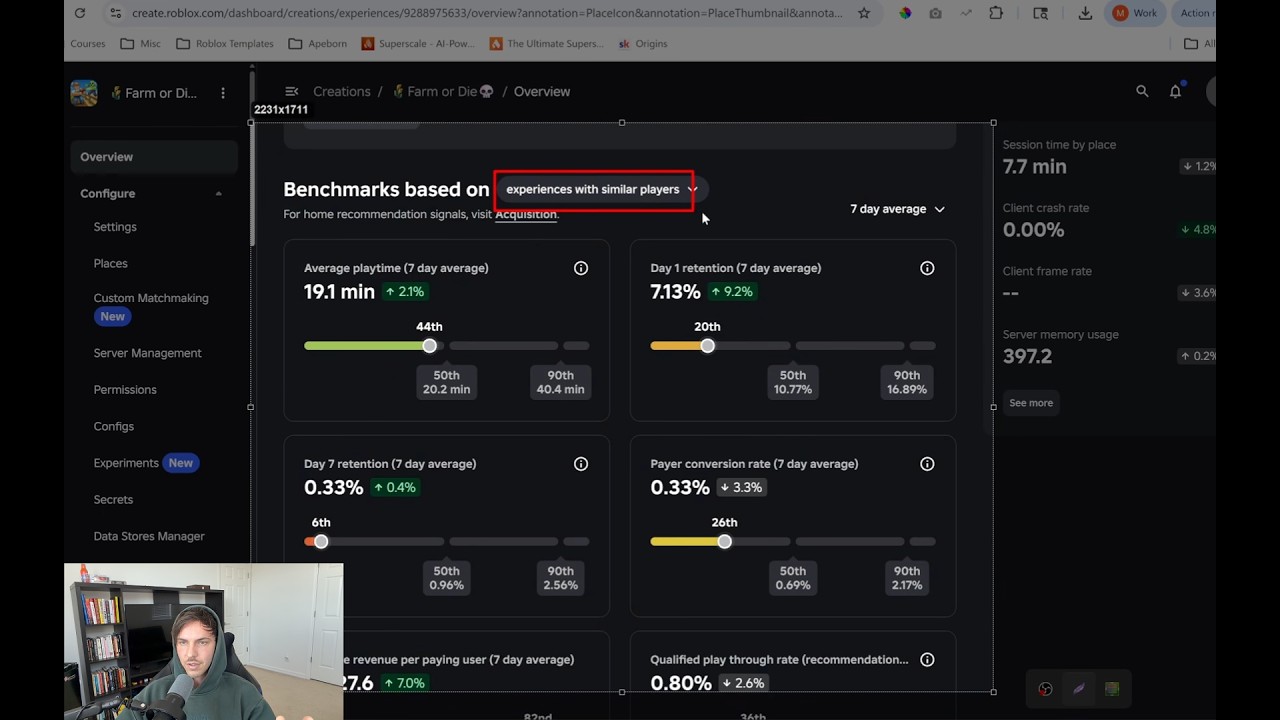Click the 50th 20.2 min benchmark label
1280x720 pixels.
(447, 382)
